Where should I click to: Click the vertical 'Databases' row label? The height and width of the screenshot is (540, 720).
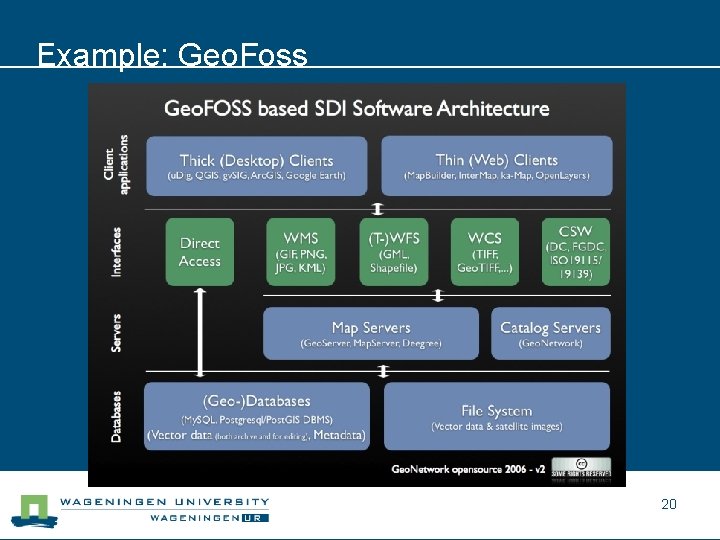click(117, 416)
